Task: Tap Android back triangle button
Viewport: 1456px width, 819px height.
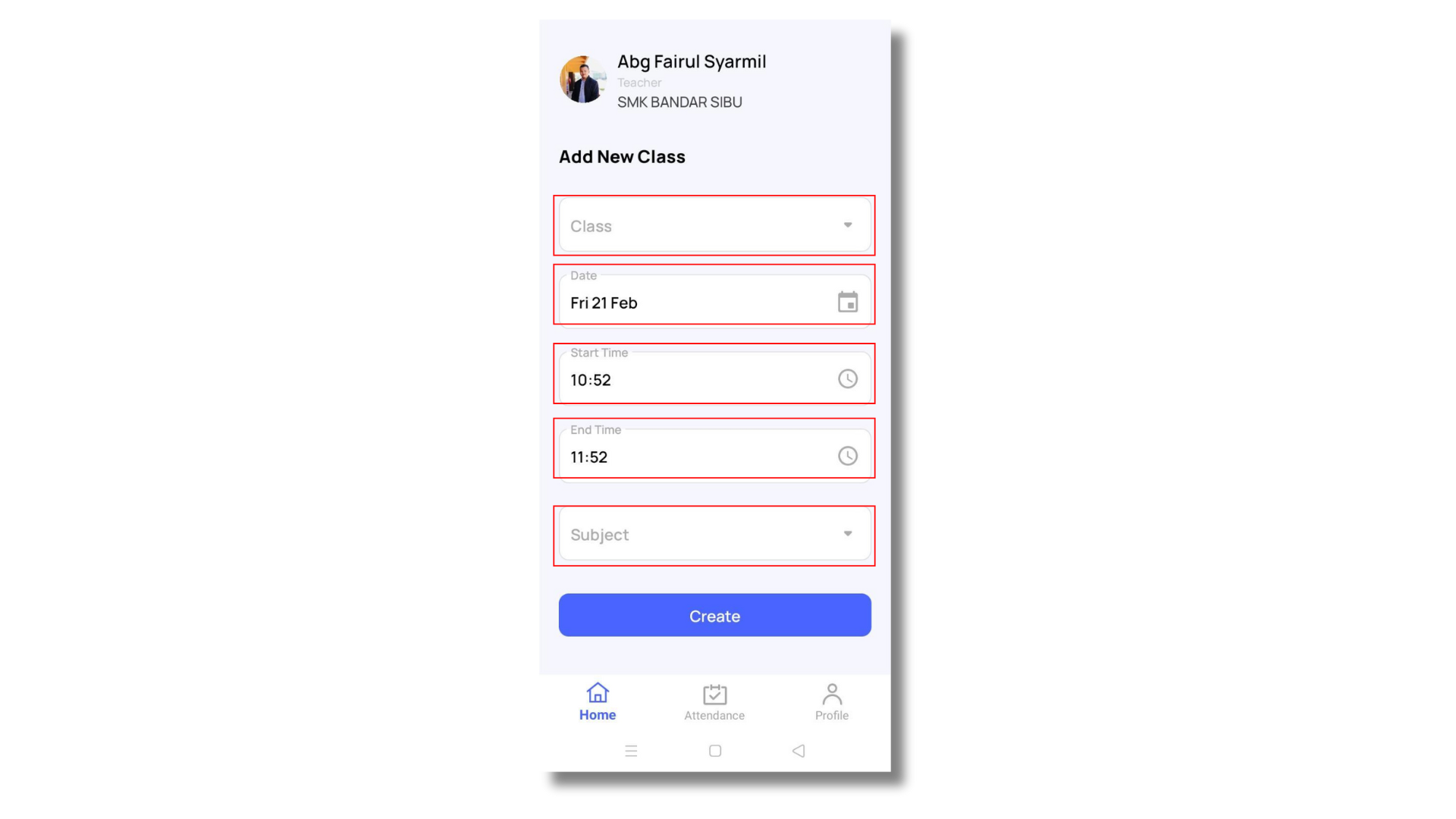Action: (x=799, y=751)
